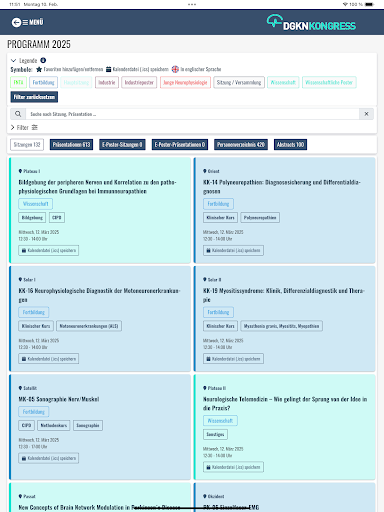
Task: Collapse the Legende section chevron
Action: click(x=13, y=61)
